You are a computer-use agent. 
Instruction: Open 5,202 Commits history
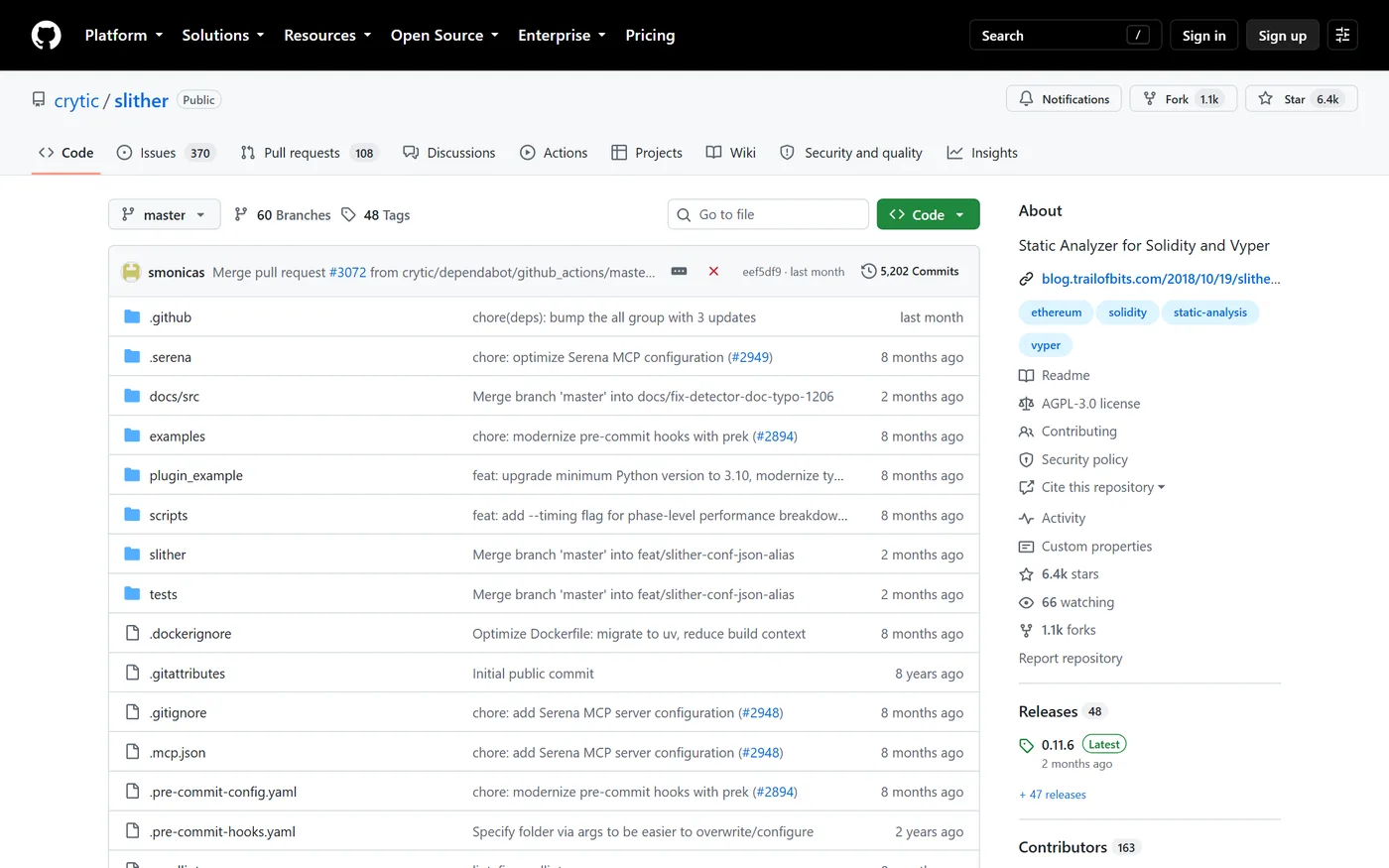click(910, 271)
